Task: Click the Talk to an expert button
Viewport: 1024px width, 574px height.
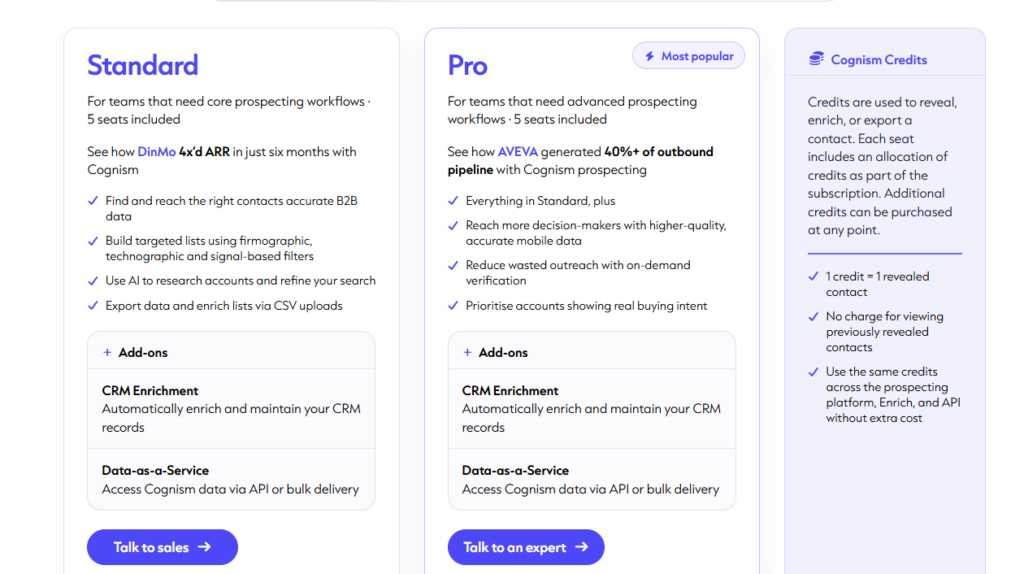Action: 526,547
